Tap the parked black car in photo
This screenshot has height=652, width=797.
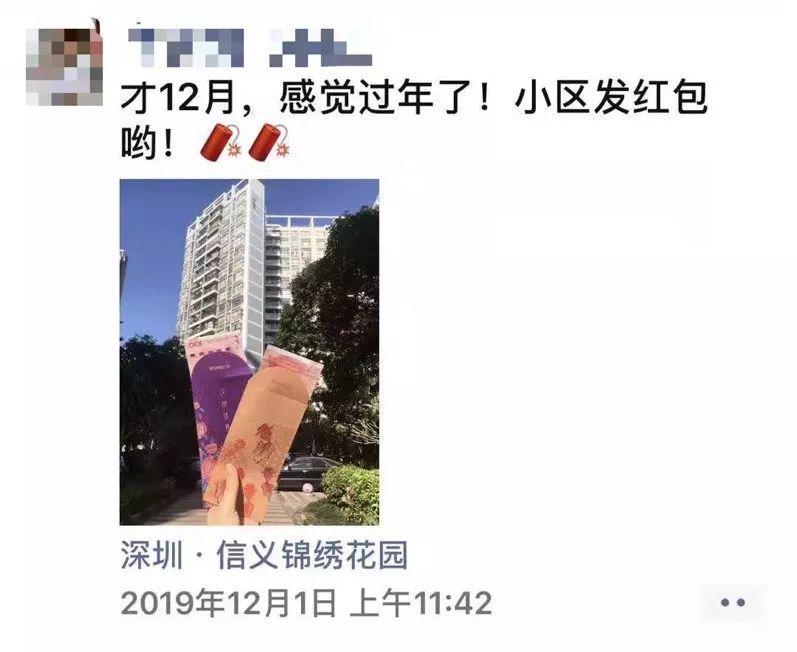tap(306, 473)
